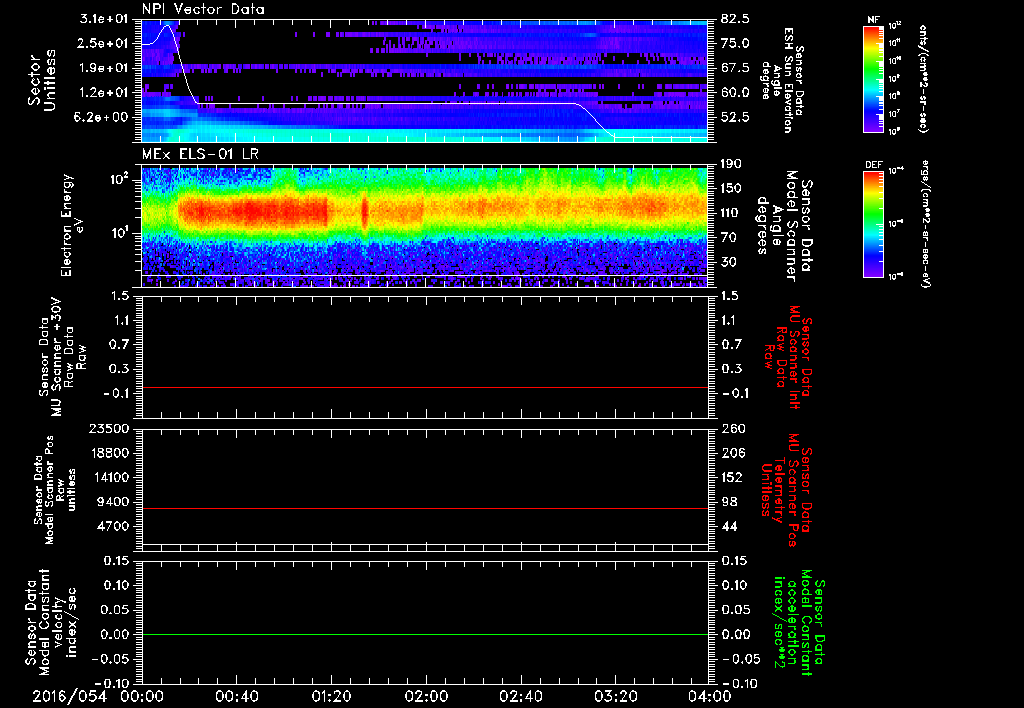The height and width of the screenshot is (708, 1024).
Task: Click the red MU Scanner Pos telemetry line
Action: click(424, 508)
